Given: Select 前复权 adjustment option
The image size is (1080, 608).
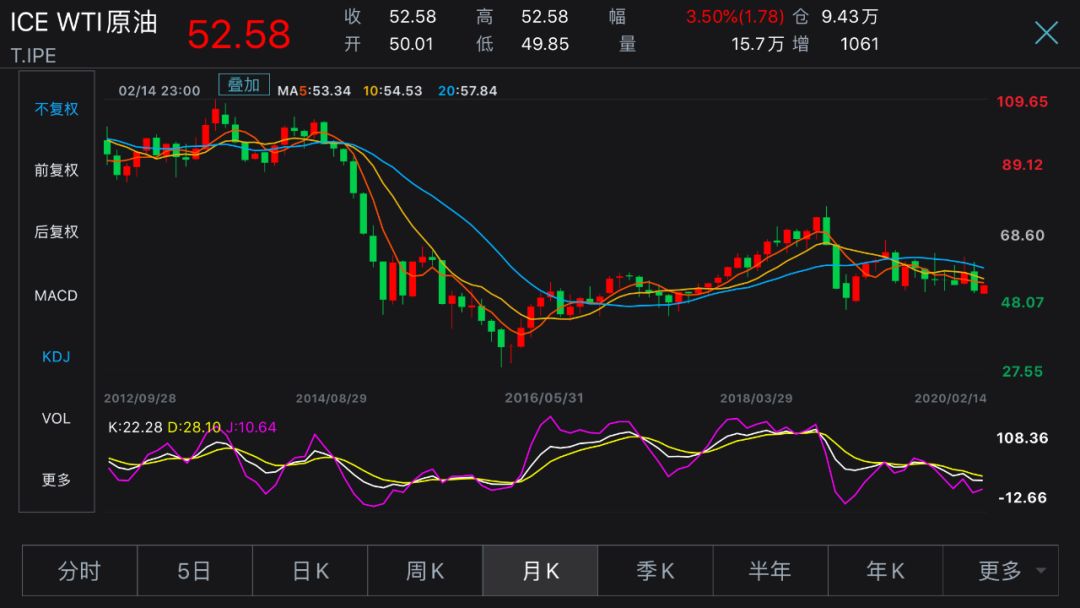Looking at the screenshot, I should tap(56, 170).
